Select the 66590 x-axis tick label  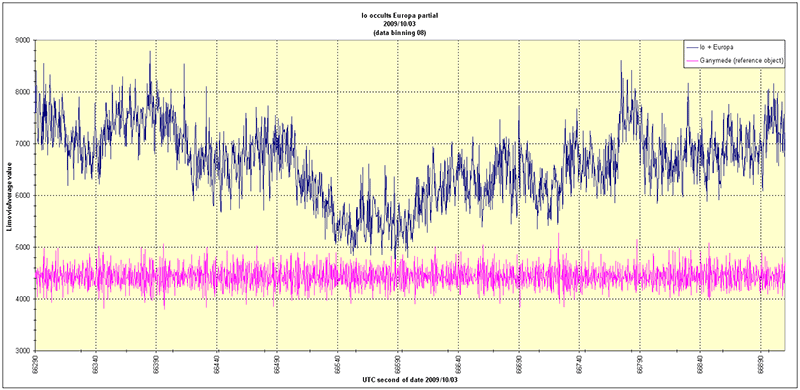point(397,363)
